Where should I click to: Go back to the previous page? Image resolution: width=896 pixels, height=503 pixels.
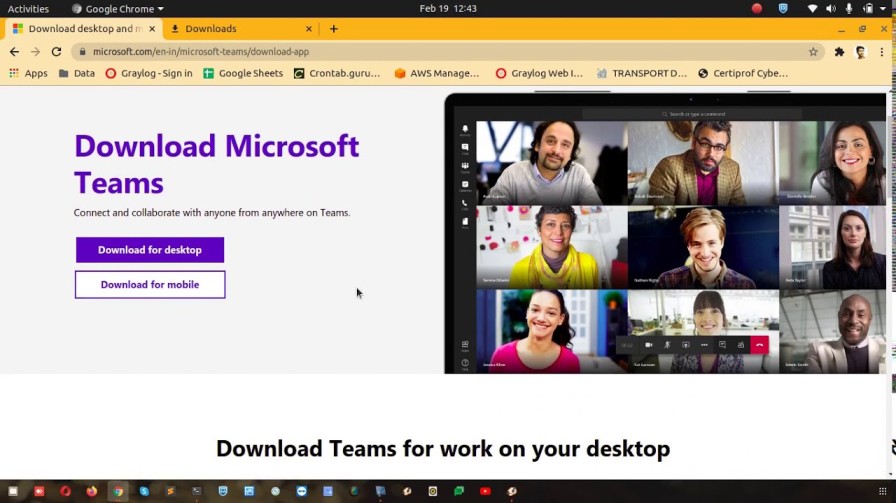click(14, 51)
